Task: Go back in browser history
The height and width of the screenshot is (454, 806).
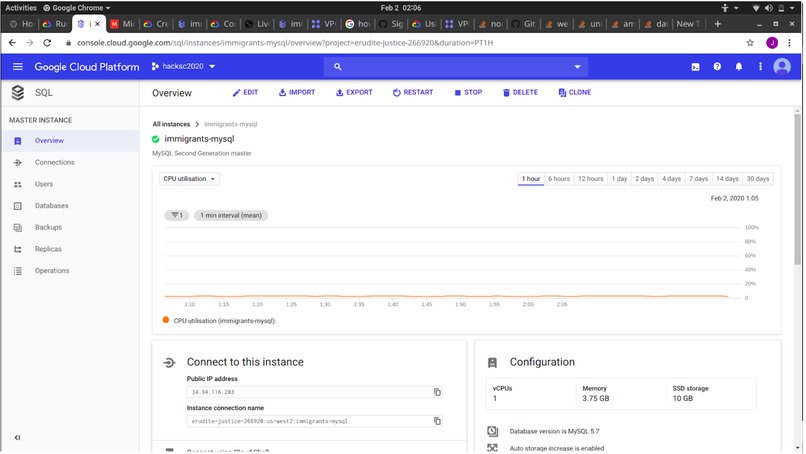Action: coord(12,43)
